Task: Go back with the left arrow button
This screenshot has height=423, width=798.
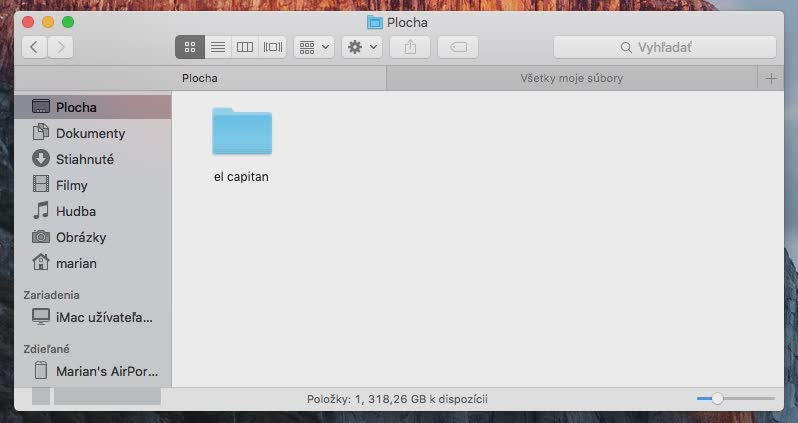Action: [35, 47]
